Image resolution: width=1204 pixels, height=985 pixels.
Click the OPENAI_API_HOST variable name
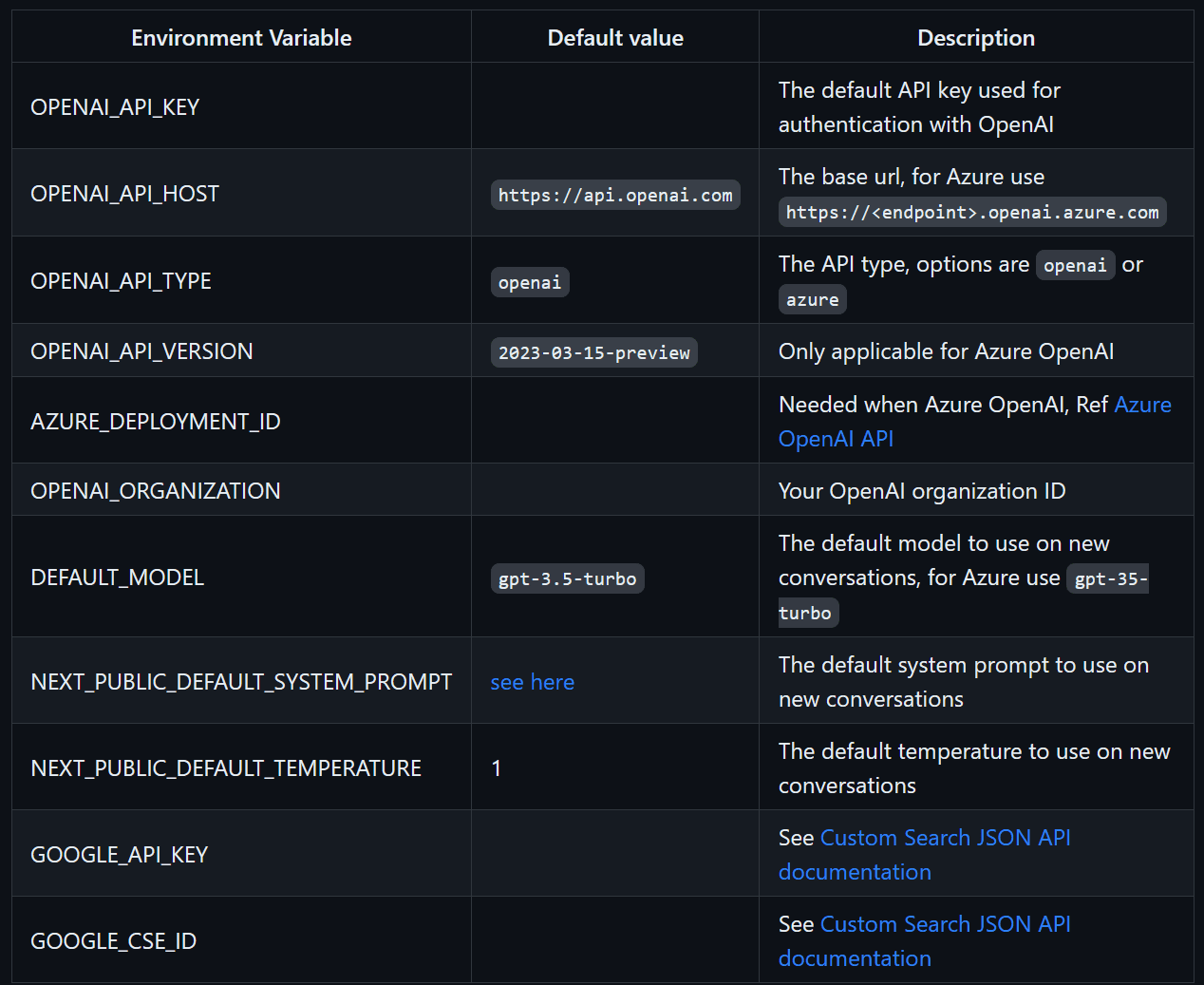coord(124,194)
